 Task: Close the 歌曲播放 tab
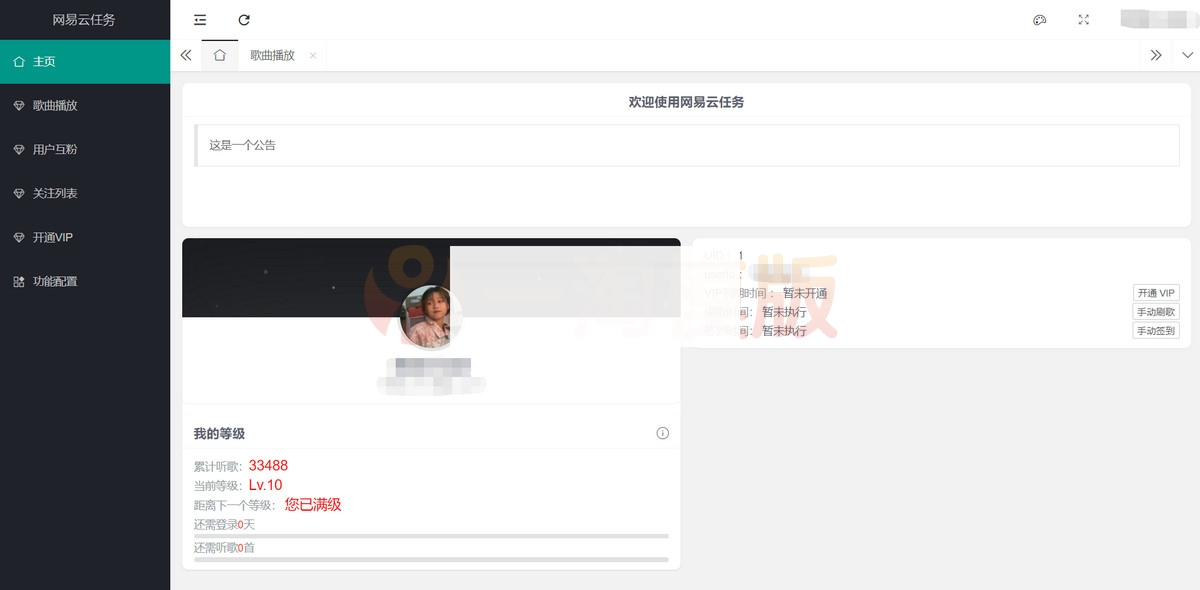313,56
